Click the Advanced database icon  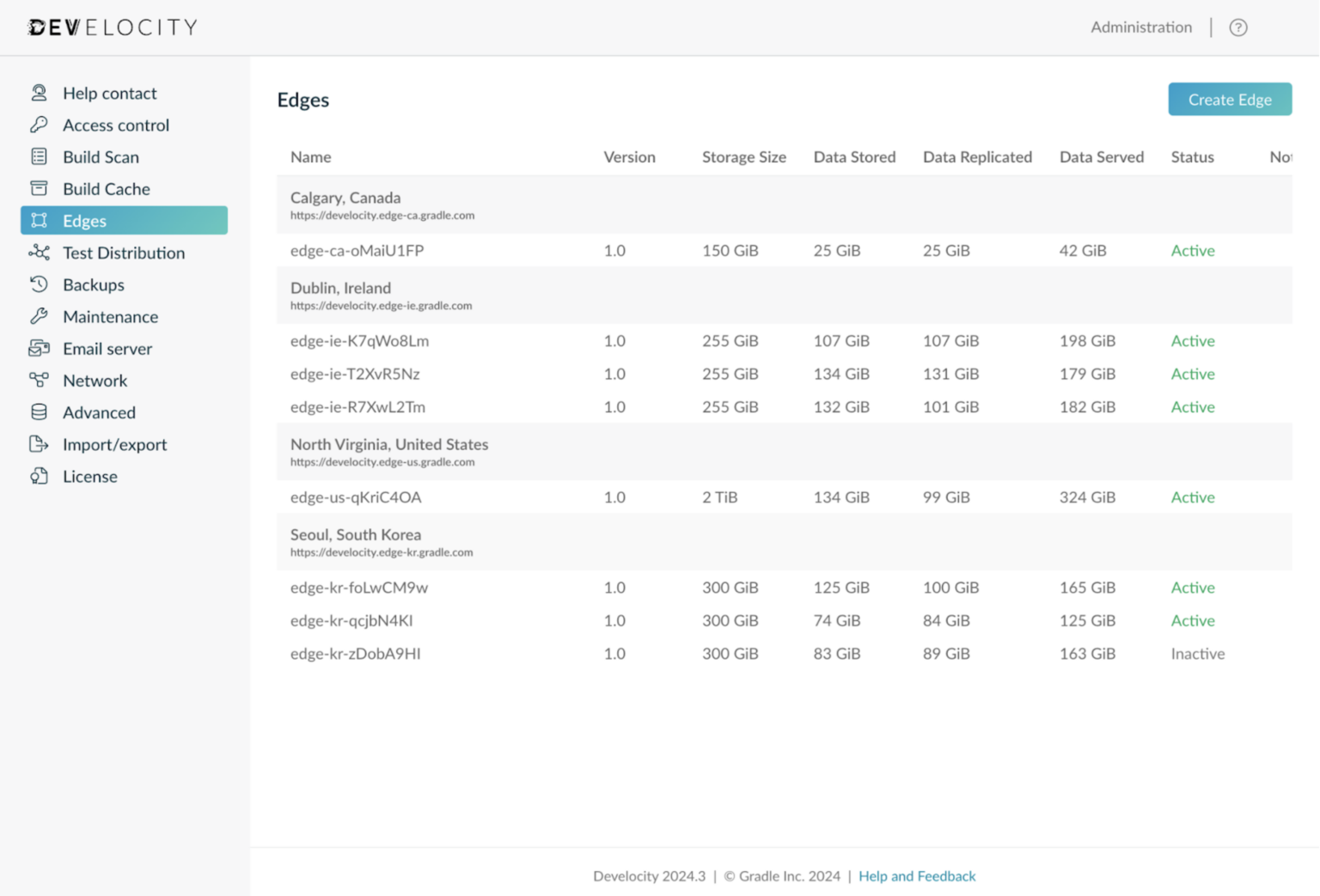pyautogui.click(x=39, y=412)
